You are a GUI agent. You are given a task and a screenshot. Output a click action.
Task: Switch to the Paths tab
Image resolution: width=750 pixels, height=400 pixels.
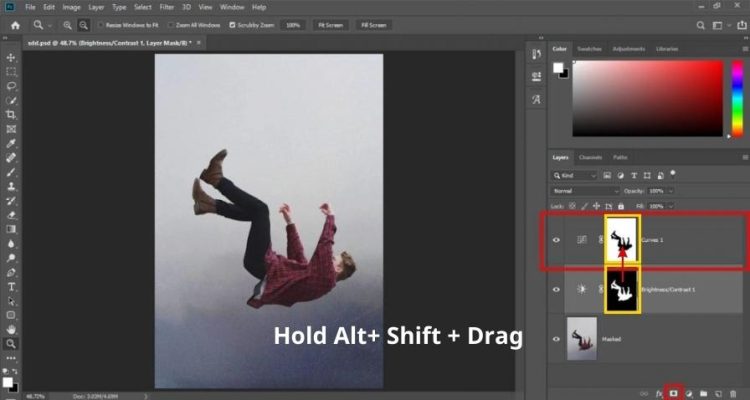620,157
